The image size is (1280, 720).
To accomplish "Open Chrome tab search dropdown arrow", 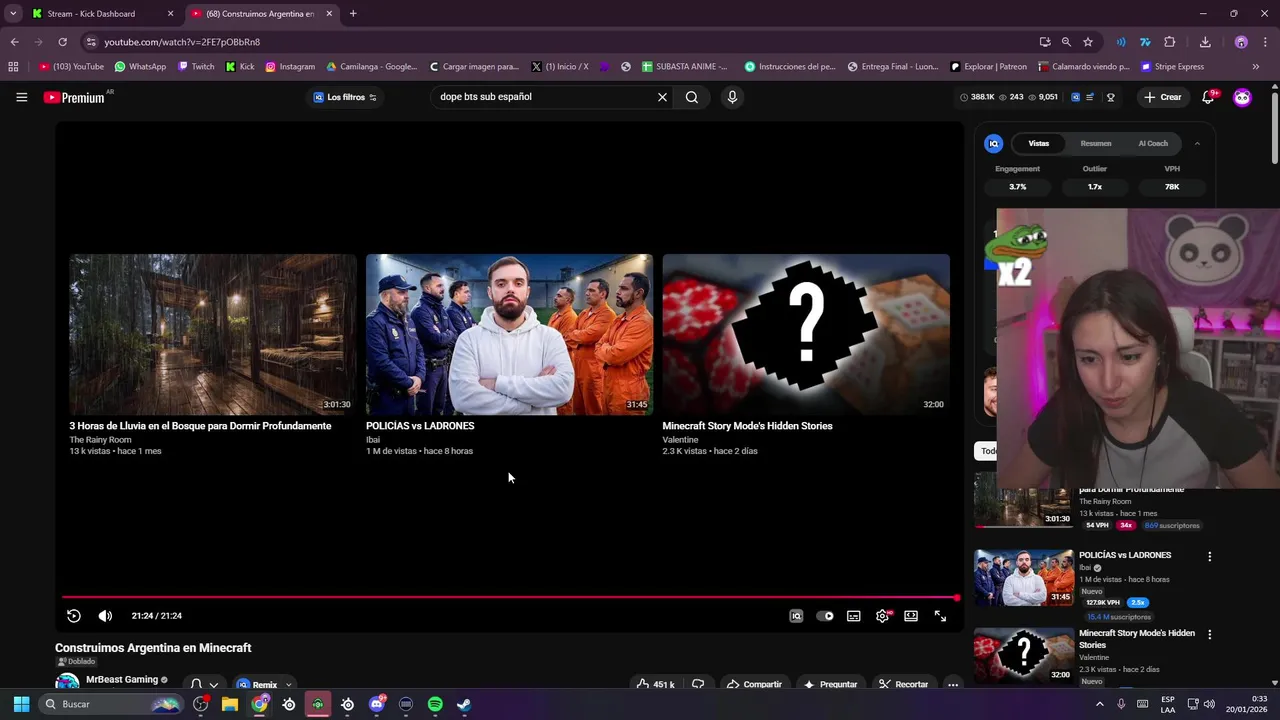I will coord(13,14).
